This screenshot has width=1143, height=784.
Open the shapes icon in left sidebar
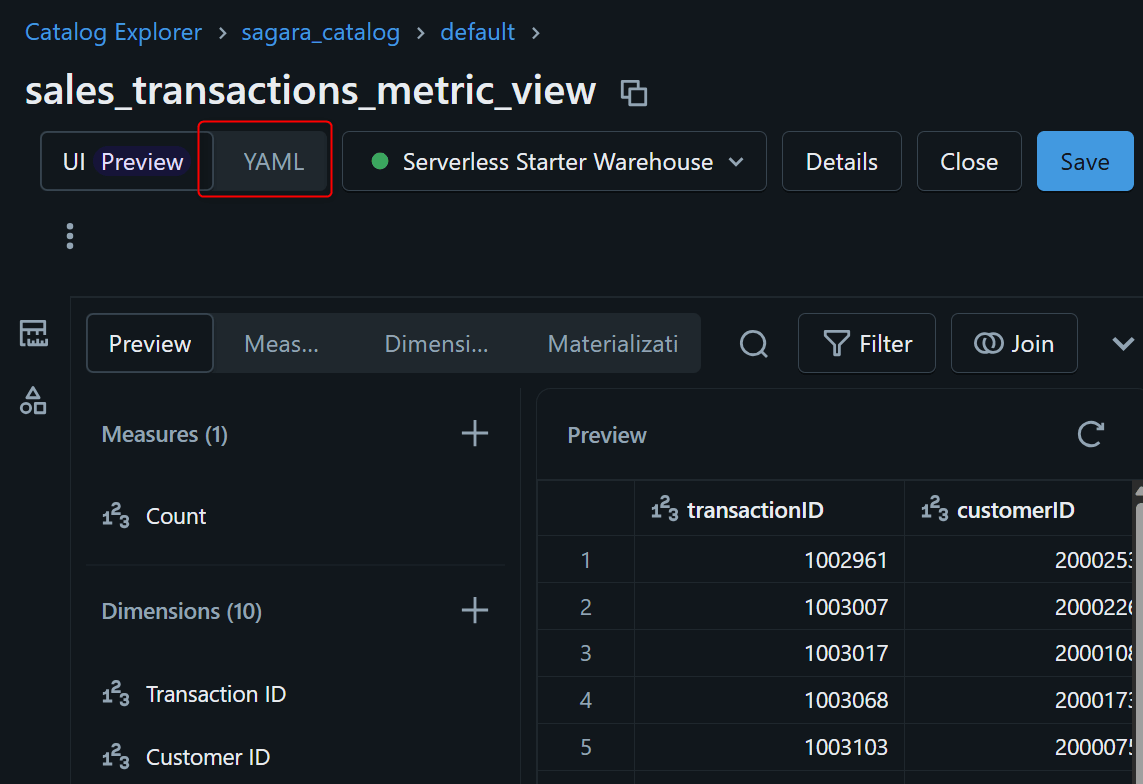[x=34, y=401]
